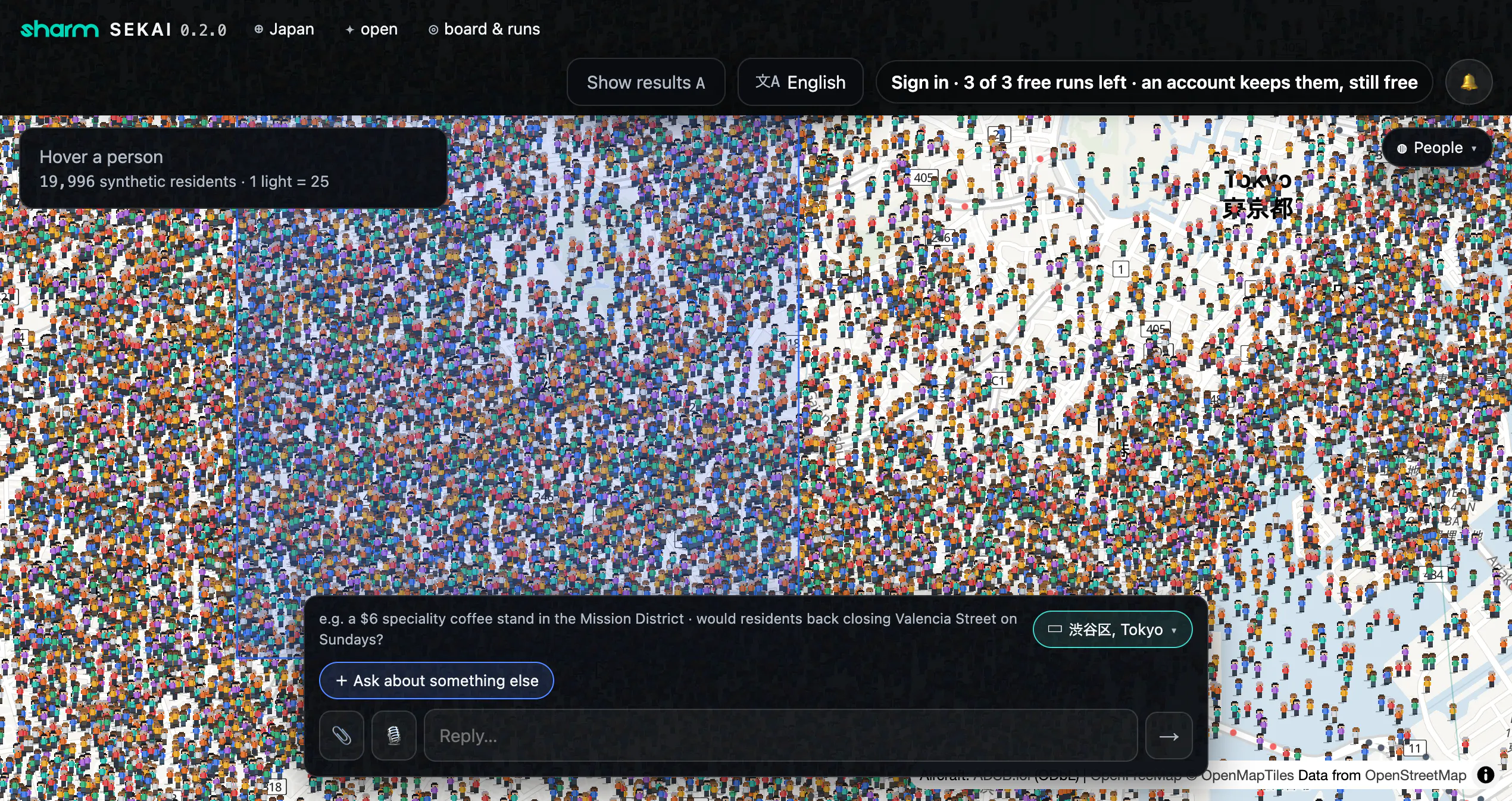Screen dimensions: 1512x801
Task: Click Ask about something else
Action: tap(436, 680)
